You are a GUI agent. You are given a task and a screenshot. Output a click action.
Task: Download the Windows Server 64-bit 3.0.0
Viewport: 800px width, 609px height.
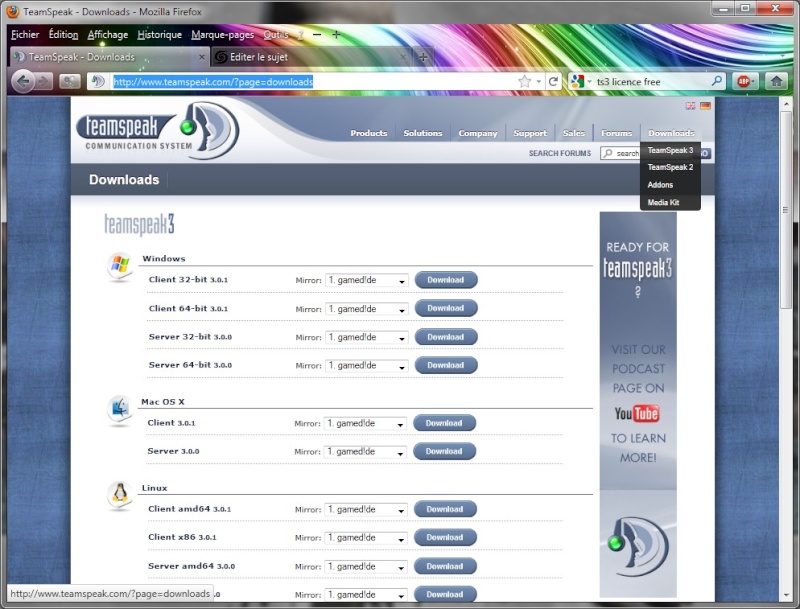click(446, 365)
